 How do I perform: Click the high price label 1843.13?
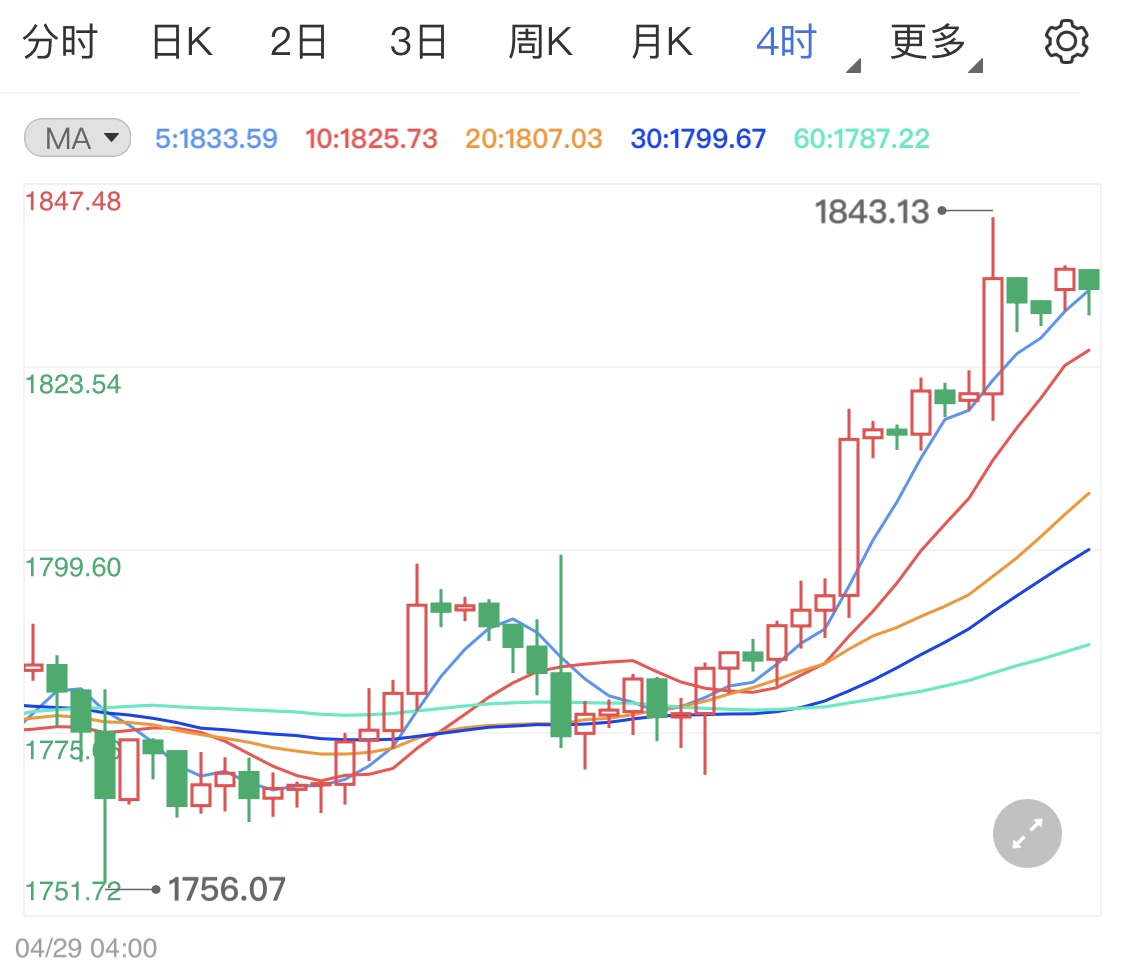(872, 212)
